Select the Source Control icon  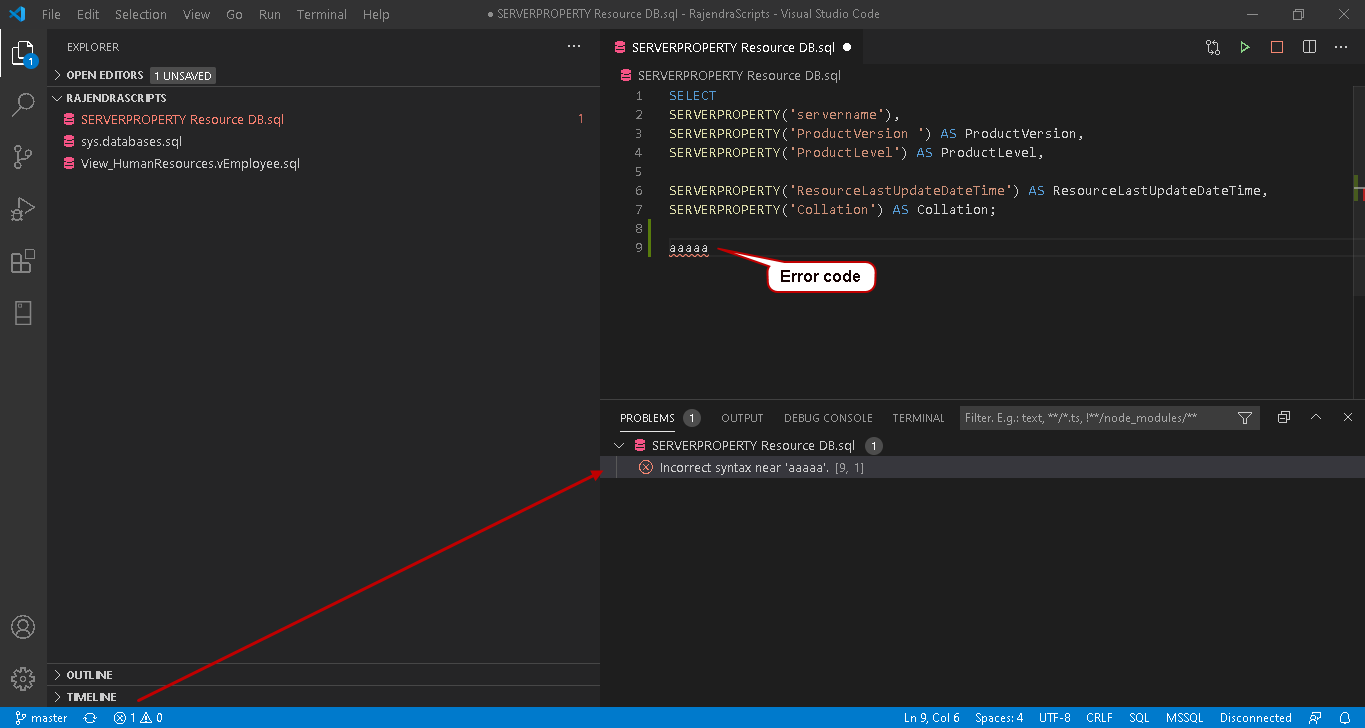point(23,157)
